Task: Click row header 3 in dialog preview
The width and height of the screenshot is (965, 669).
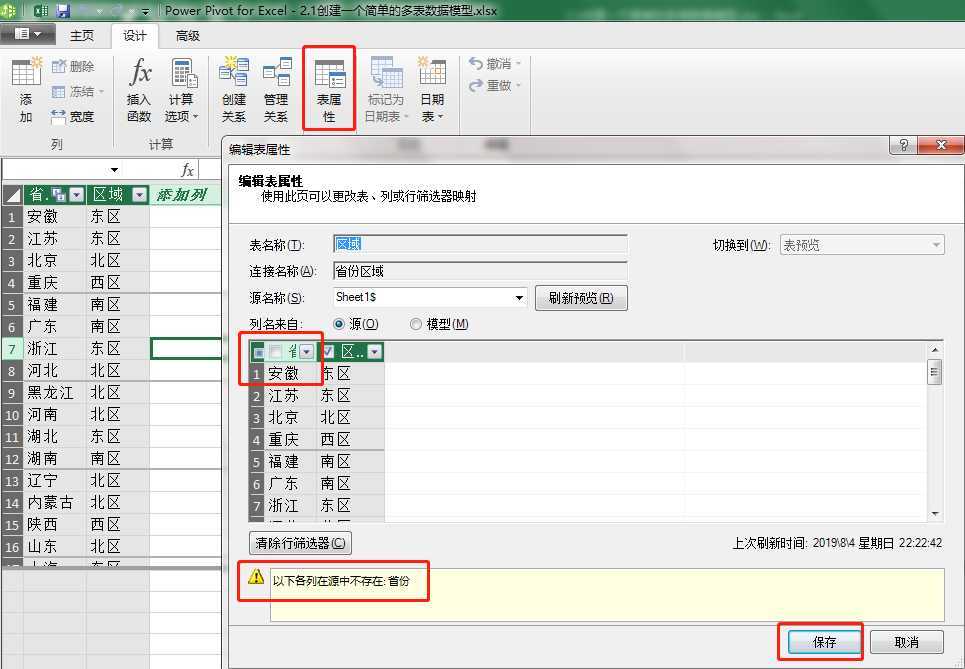Action: [x=257, y=418]
